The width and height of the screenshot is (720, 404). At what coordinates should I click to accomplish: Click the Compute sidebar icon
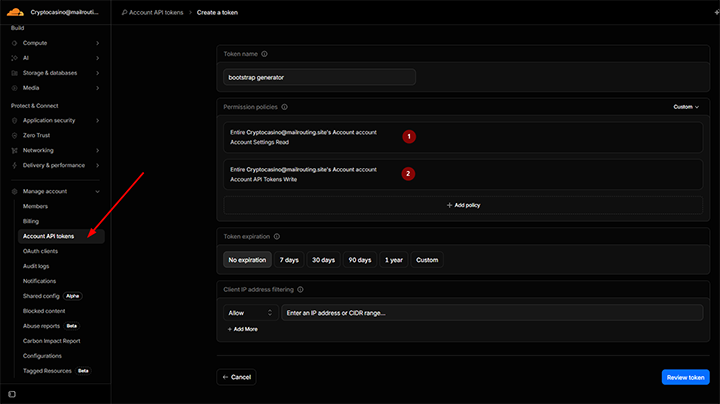14,43
